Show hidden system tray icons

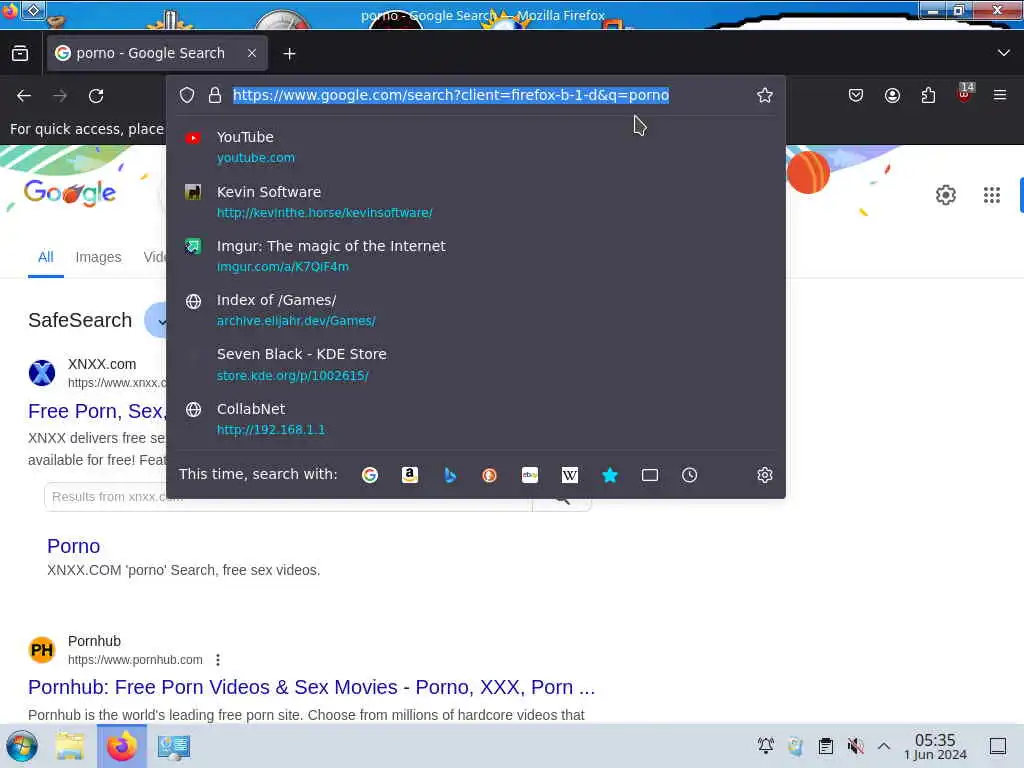884,746
